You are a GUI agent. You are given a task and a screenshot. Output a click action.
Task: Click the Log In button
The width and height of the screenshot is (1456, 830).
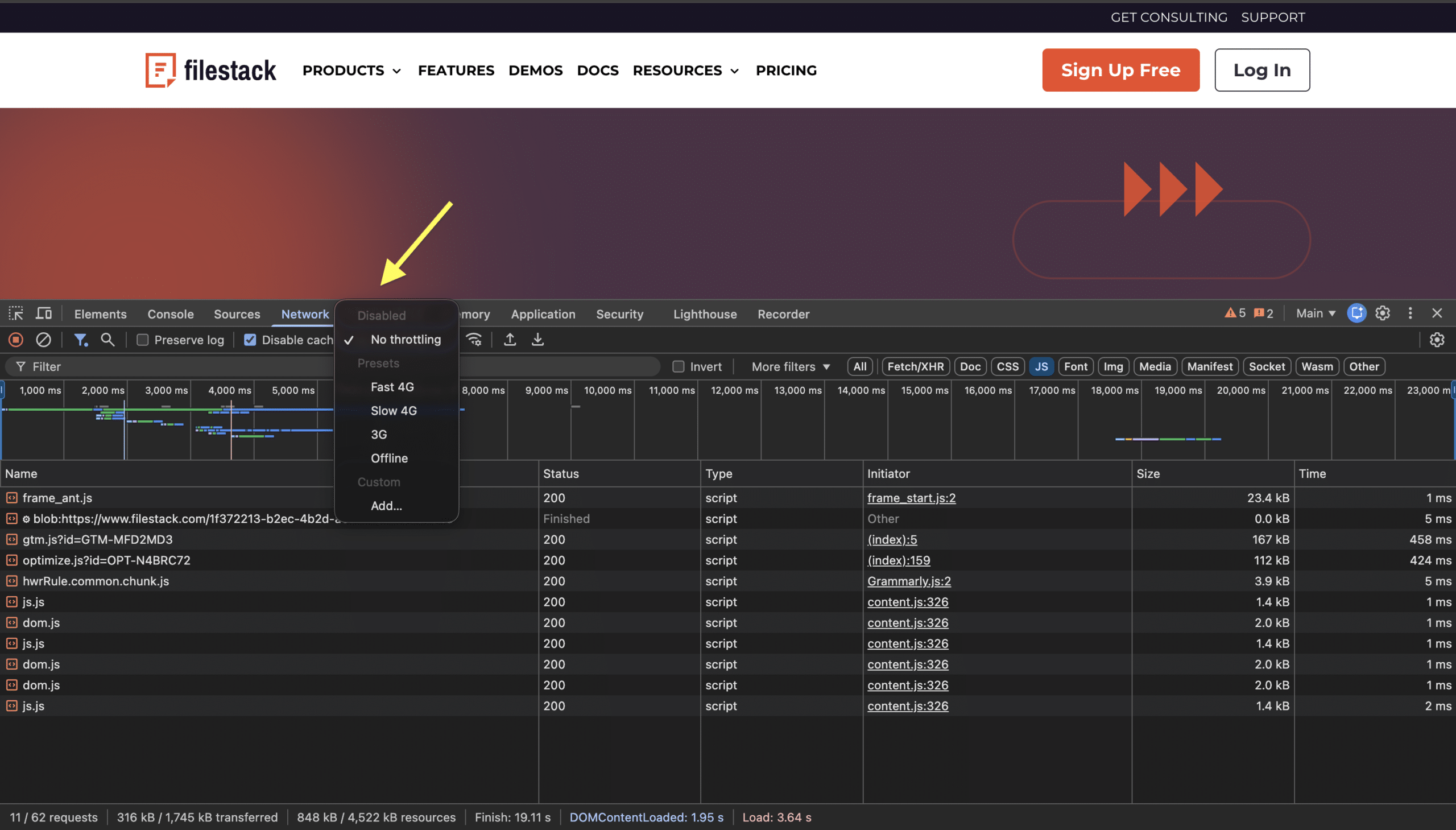(x=1261, y=70)
